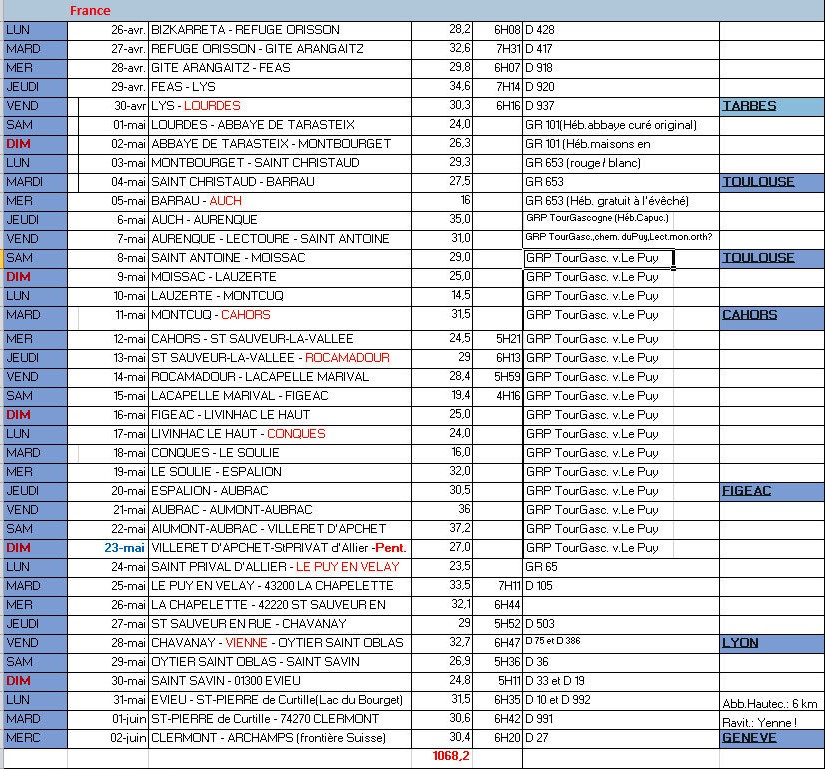Open the CAHORS link

[x=749, y=315]
